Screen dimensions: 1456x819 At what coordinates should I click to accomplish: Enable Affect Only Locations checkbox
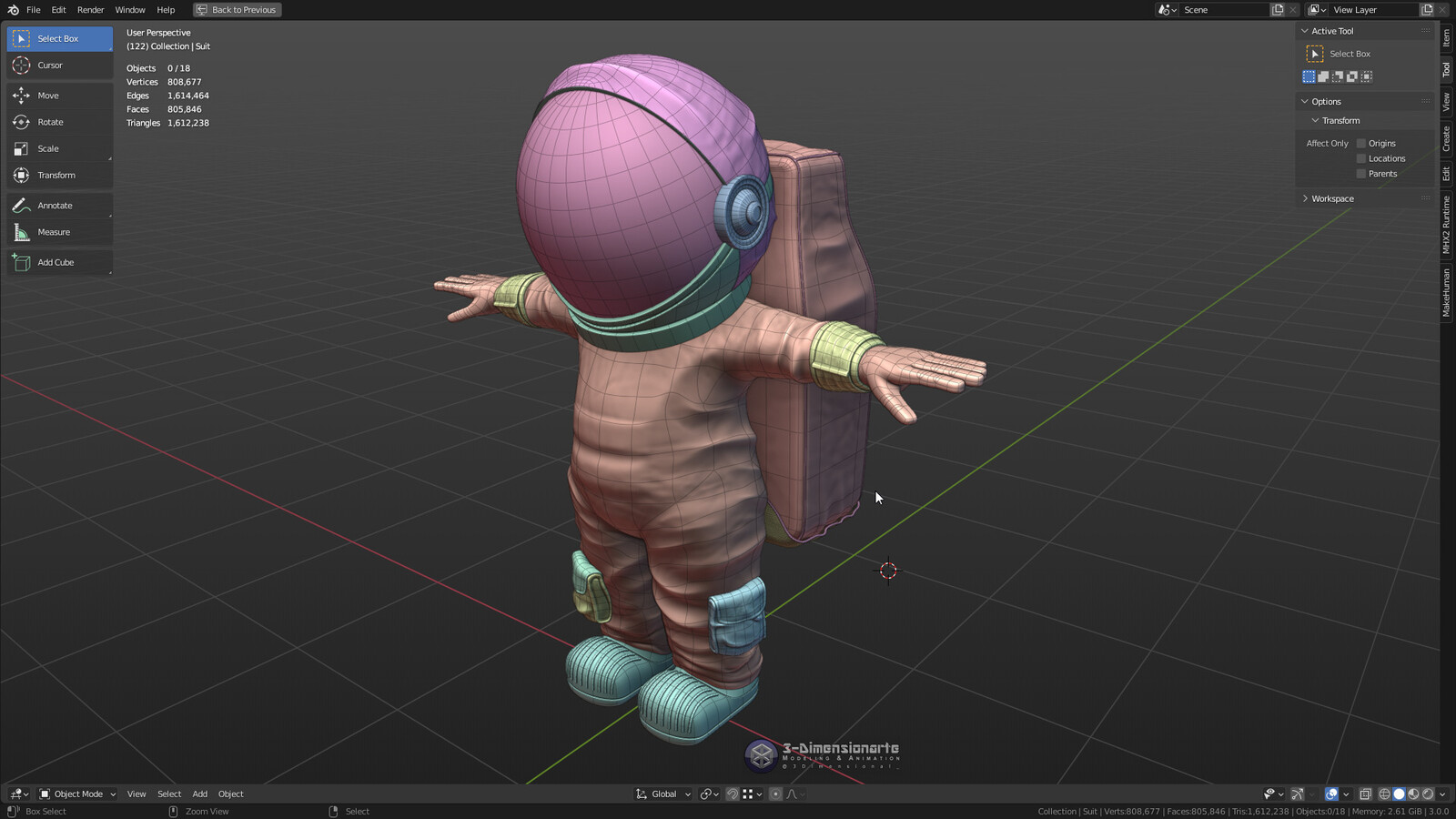(1361, 159)
